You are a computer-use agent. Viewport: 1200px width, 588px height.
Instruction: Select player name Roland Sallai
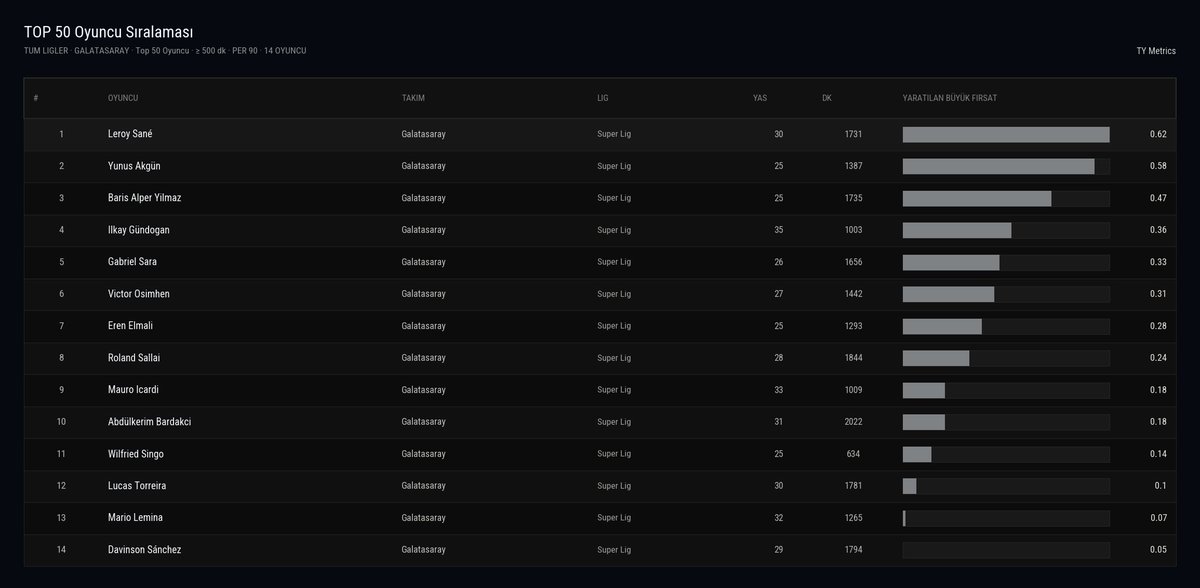[x=132, y=358]
